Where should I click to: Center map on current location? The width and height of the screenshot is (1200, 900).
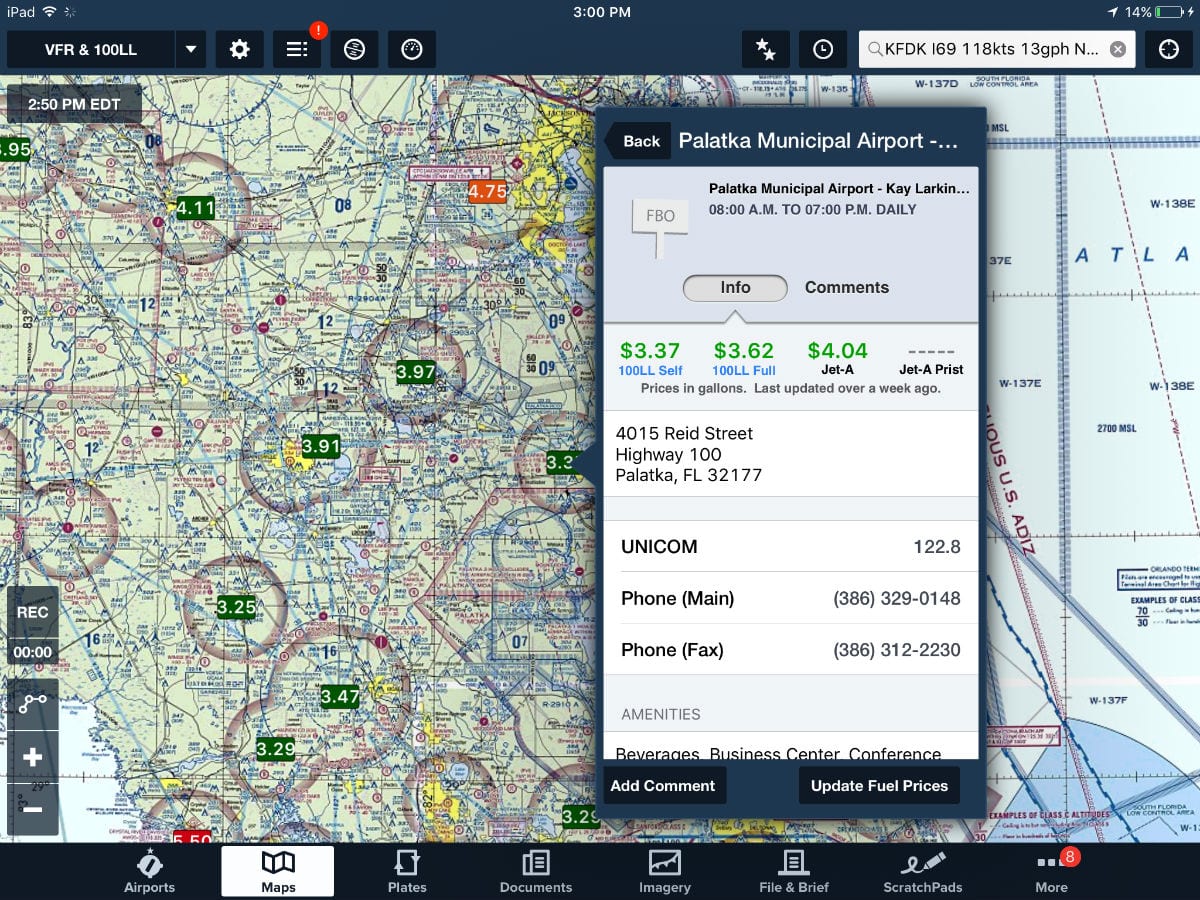pyautogui.click(x=1168, y=49)
